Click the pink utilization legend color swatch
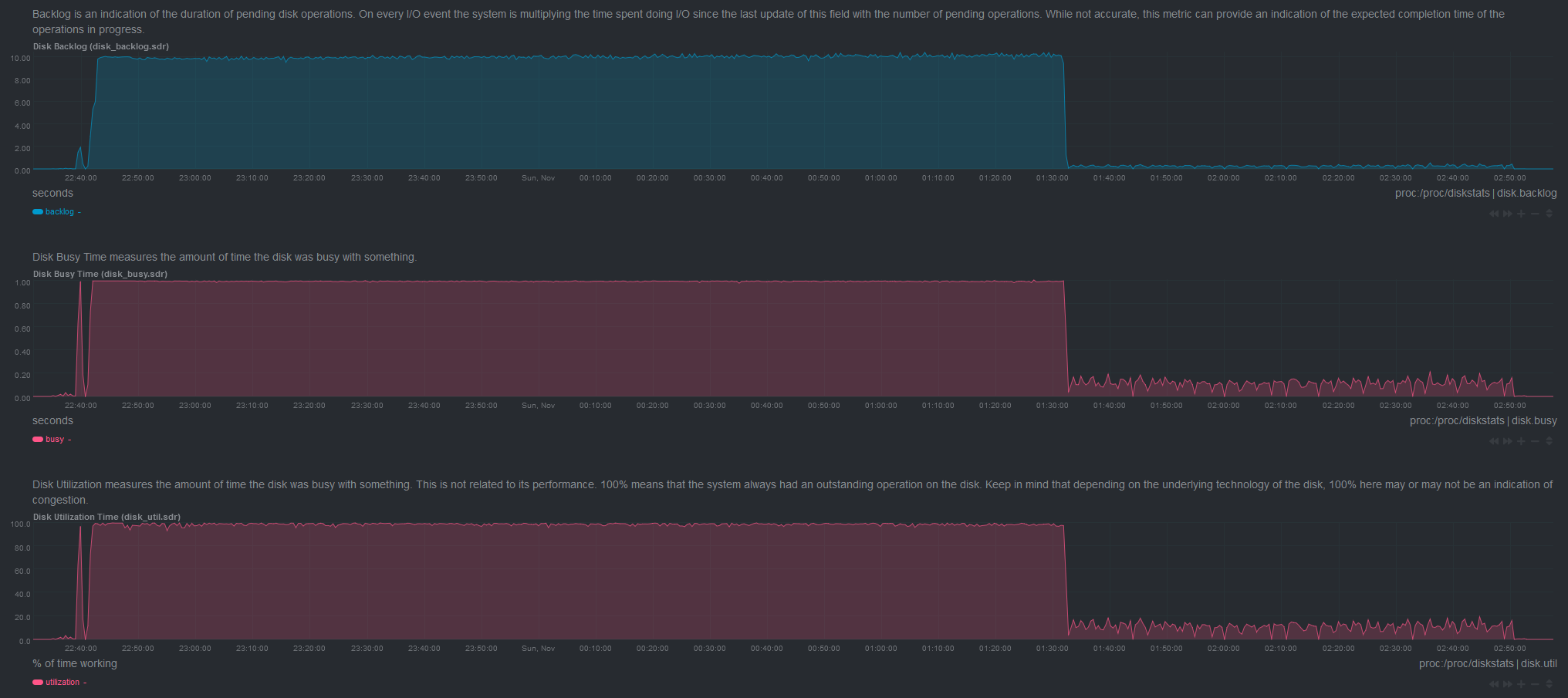Viewport: 1568px width, 698px height. click(x=38, y=682)
